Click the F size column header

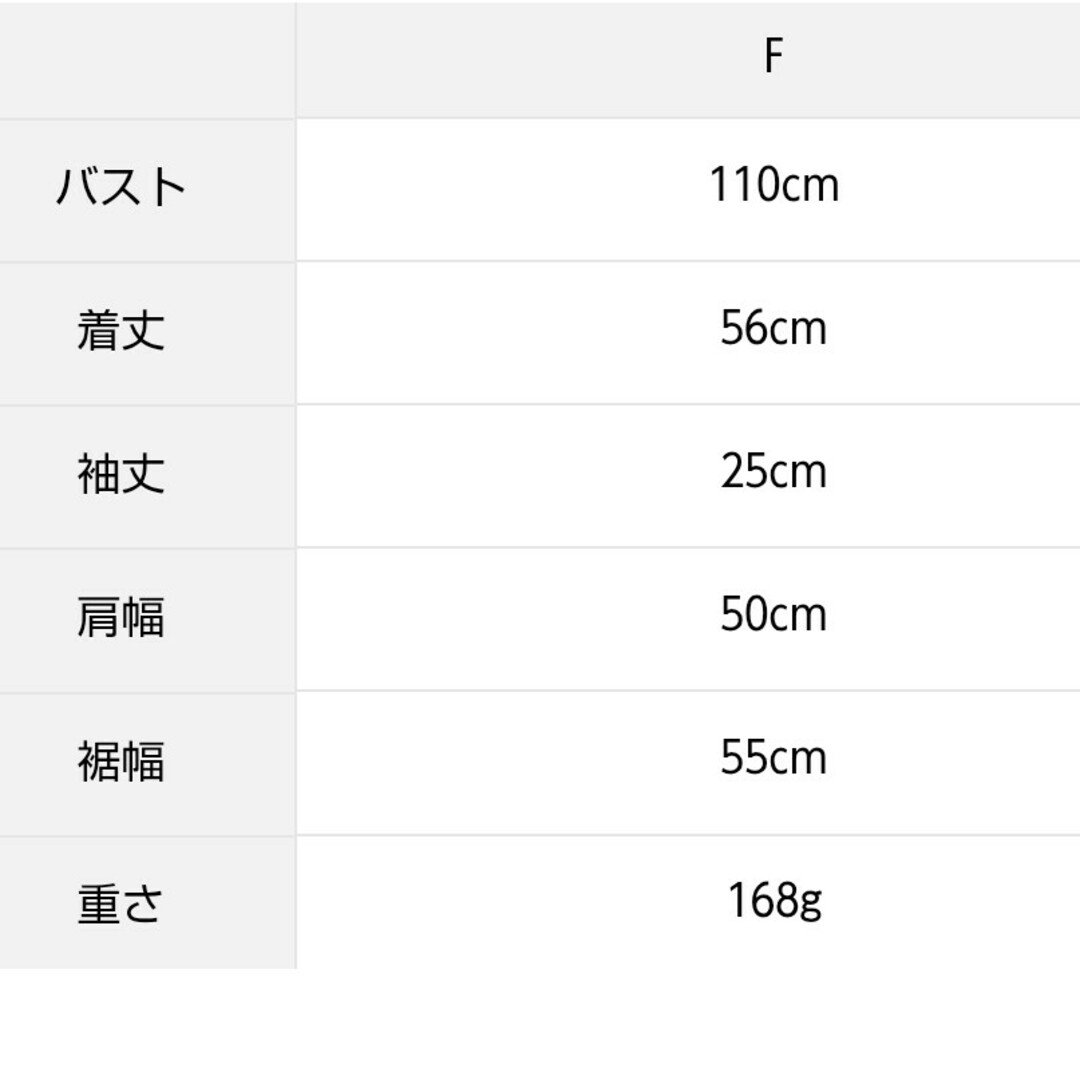pyautogui.click(x=773, y=56)
